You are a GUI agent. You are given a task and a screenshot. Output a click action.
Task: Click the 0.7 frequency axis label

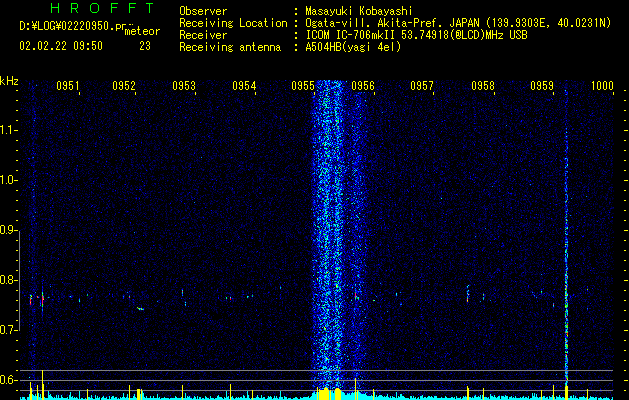coord(8,330)
